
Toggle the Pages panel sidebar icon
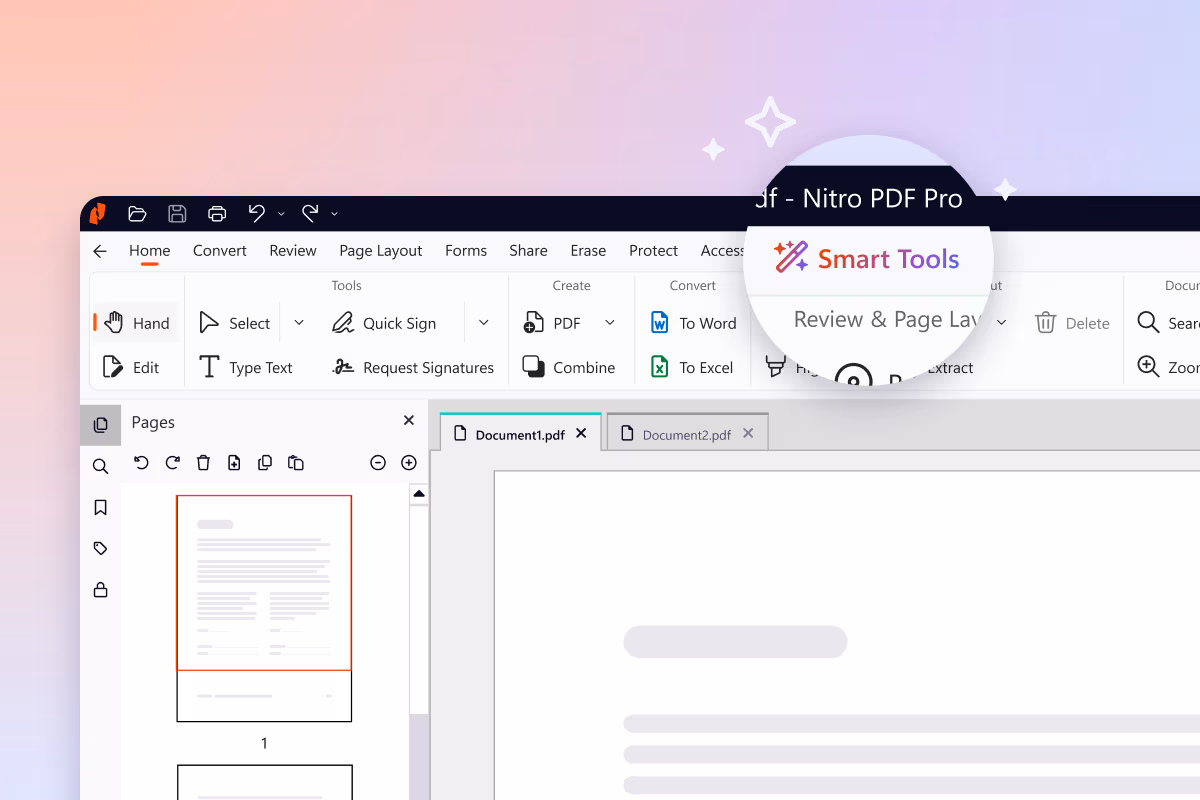(100, 425)
